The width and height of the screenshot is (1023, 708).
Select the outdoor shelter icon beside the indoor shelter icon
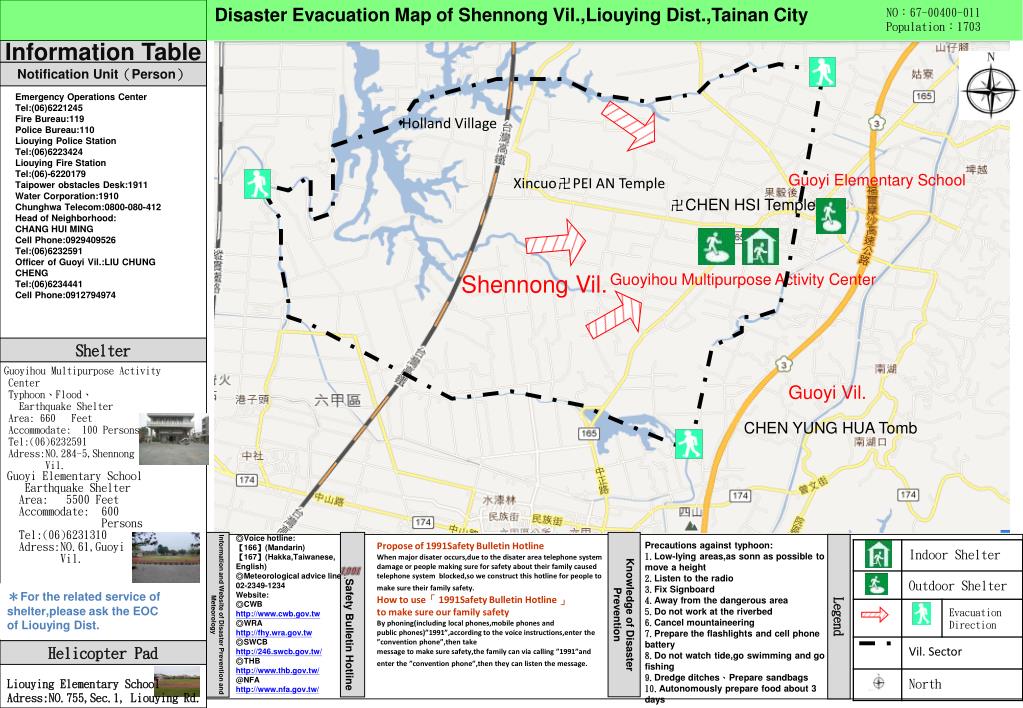point(716,247)
